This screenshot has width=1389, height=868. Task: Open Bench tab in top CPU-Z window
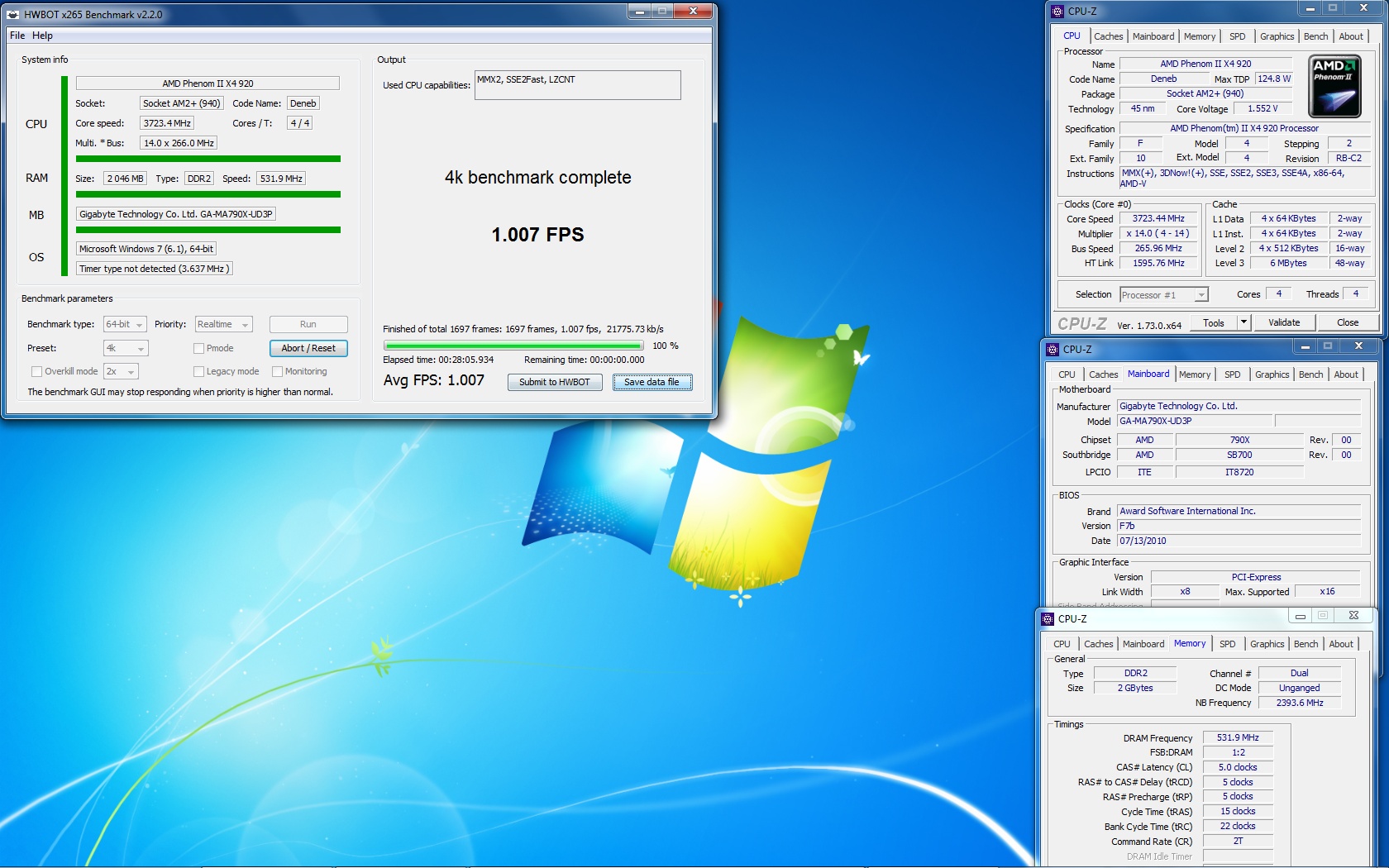tap(1315, 36)
